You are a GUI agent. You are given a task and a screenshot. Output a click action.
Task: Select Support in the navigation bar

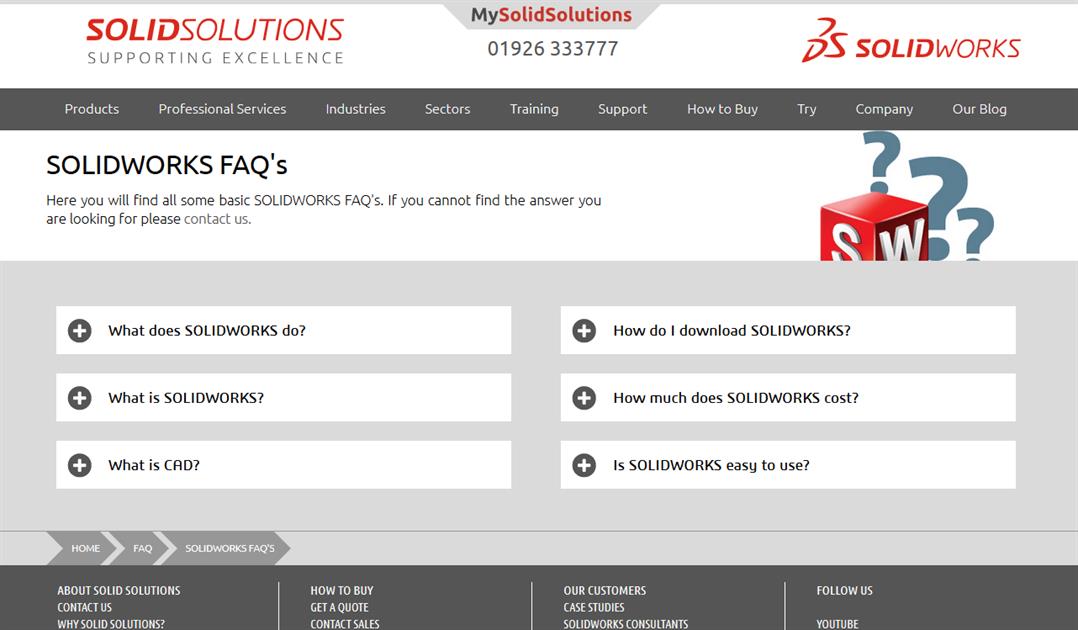click(622, 109)
